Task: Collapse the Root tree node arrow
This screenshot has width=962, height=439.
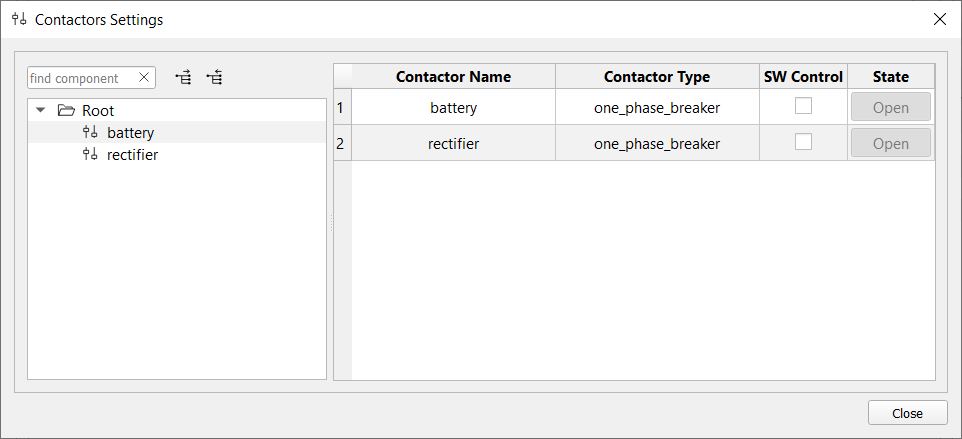Action: (41, 110)
